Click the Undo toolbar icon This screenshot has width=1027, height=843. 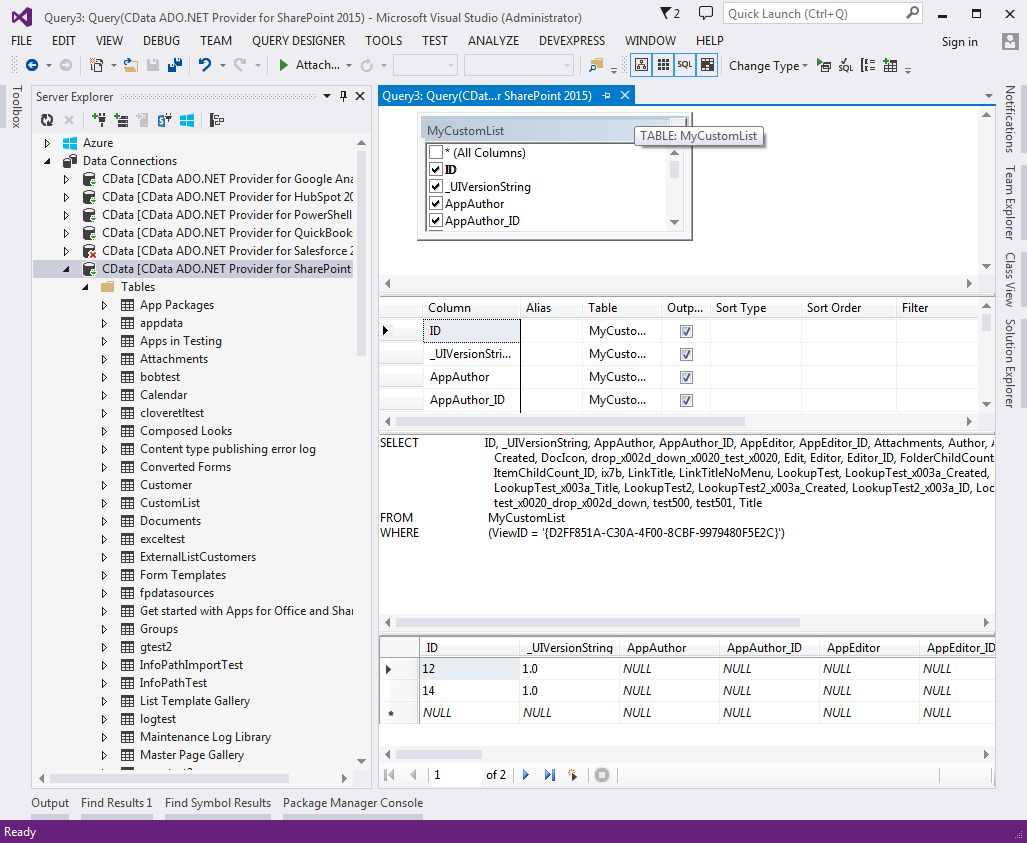(x=205, y=65)
